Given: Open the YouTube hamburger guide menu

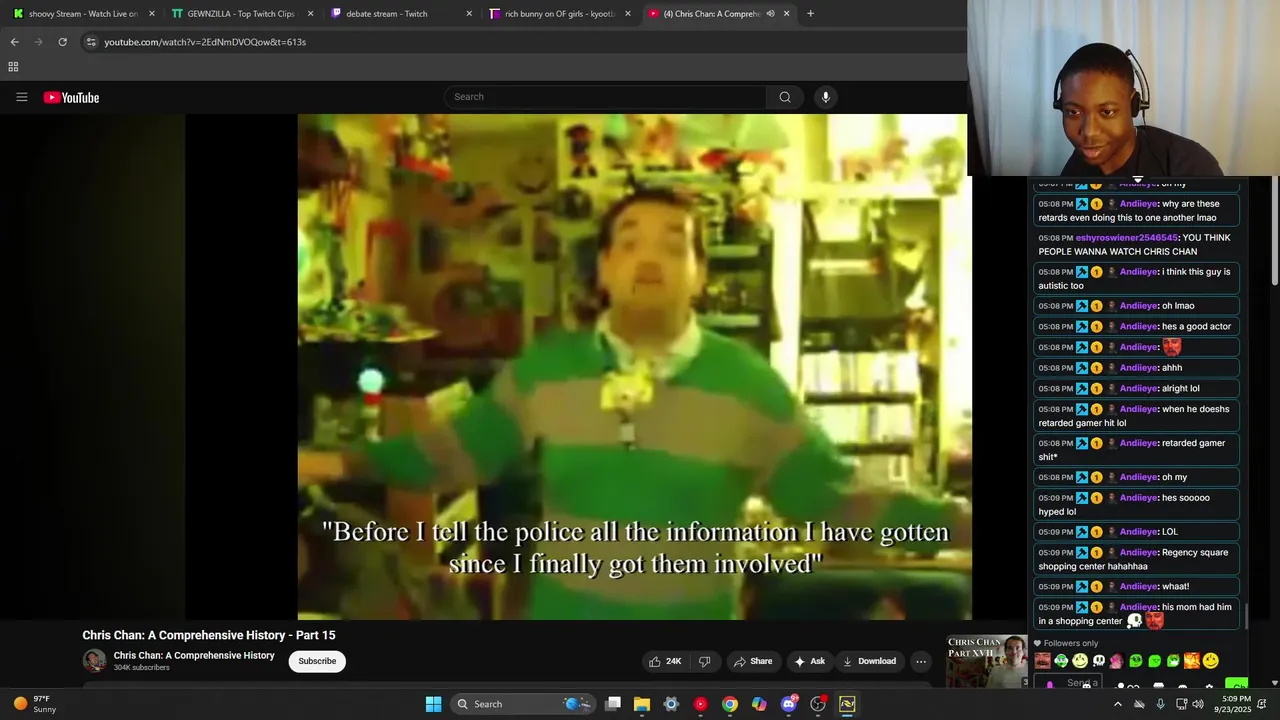Looking at the screenshot, I should click(21, 97).
